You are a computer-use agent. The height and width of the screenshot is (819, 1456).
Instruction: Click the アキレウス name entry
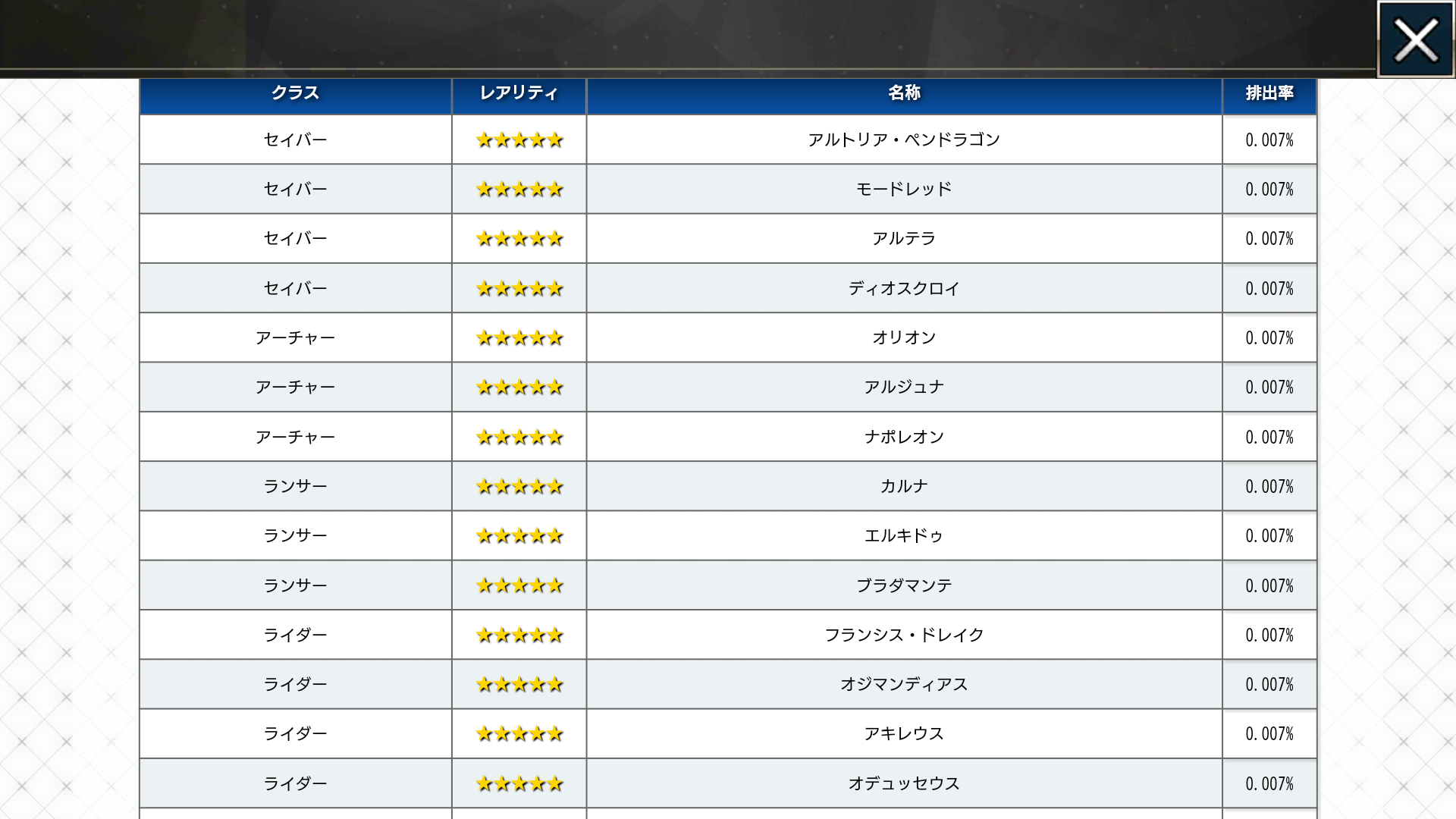904,734
